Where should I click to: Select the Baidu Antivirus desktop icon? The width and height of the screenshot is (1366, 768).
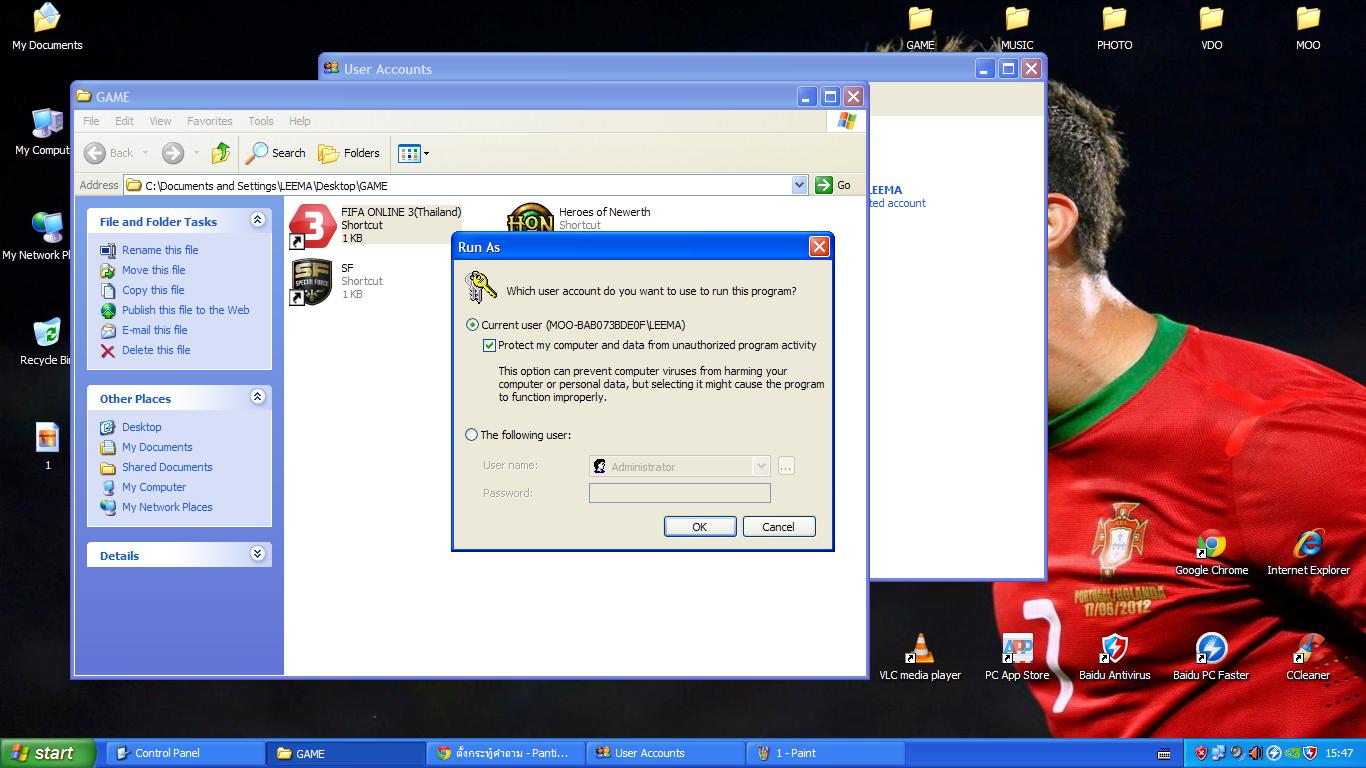click(1114, 650)
